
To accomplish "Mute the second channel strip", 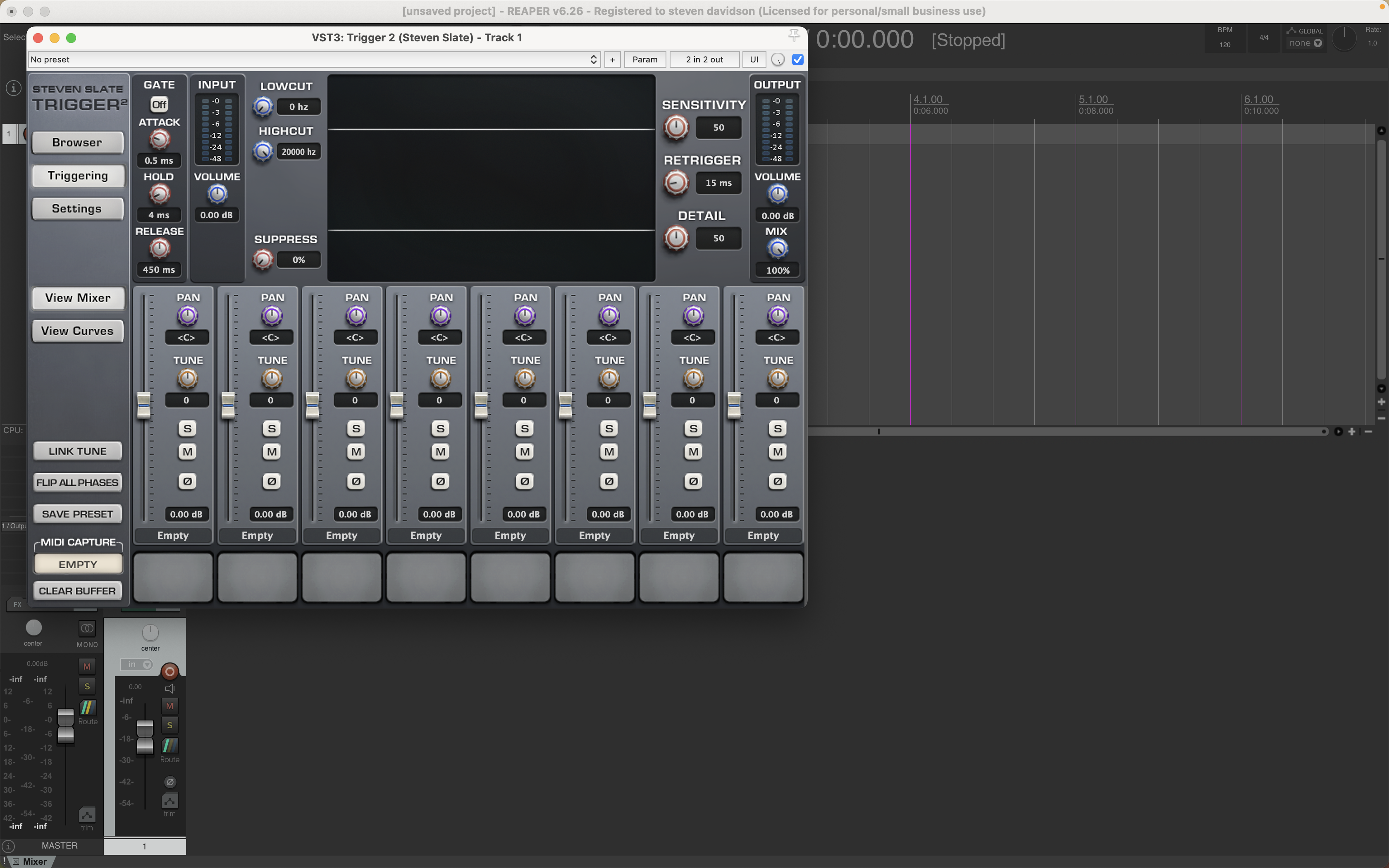I will click(x=272, y=452).
